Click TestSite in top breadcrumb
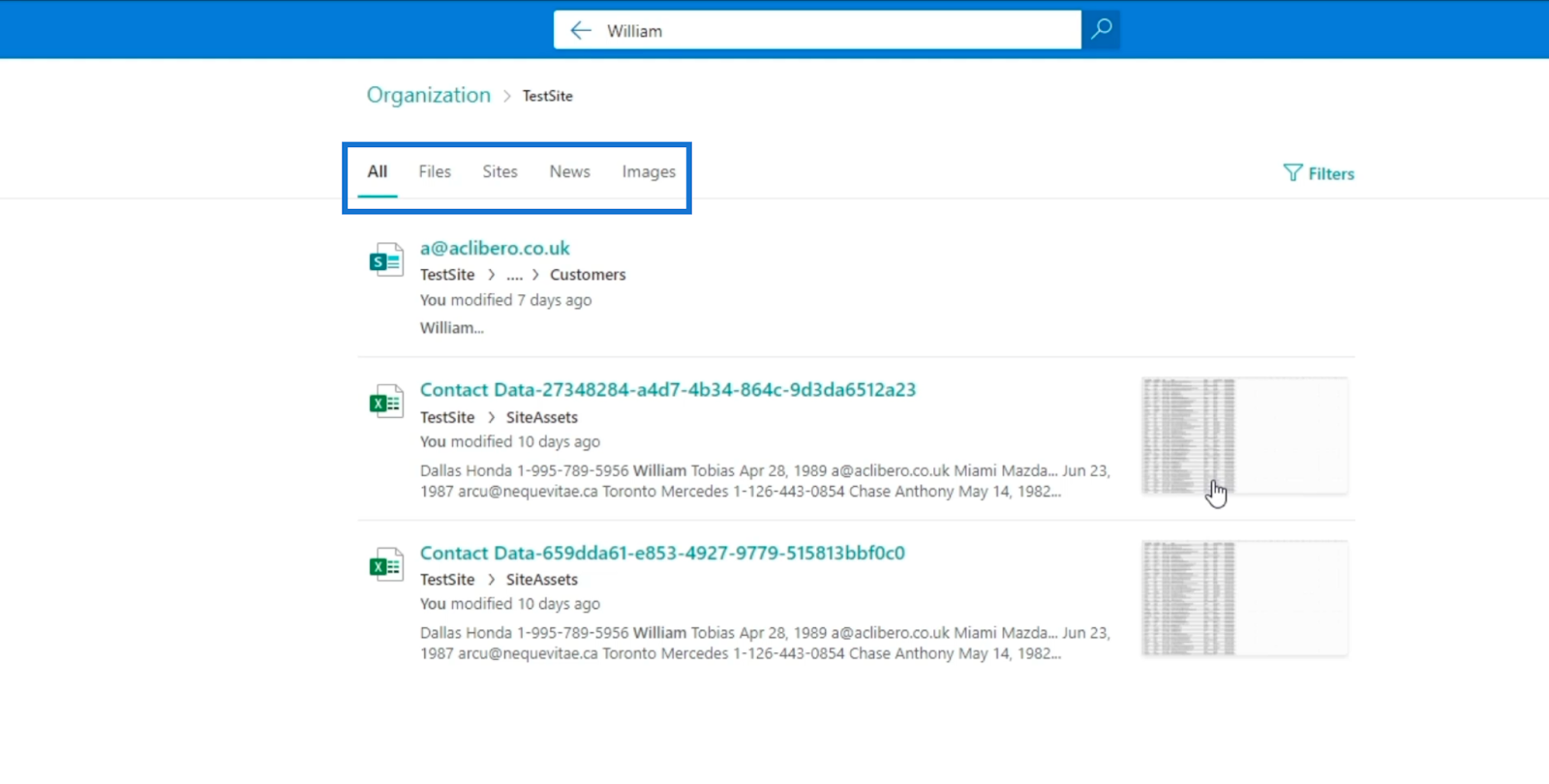This screenshot has height=784, width=1549. tap(548, 96)
